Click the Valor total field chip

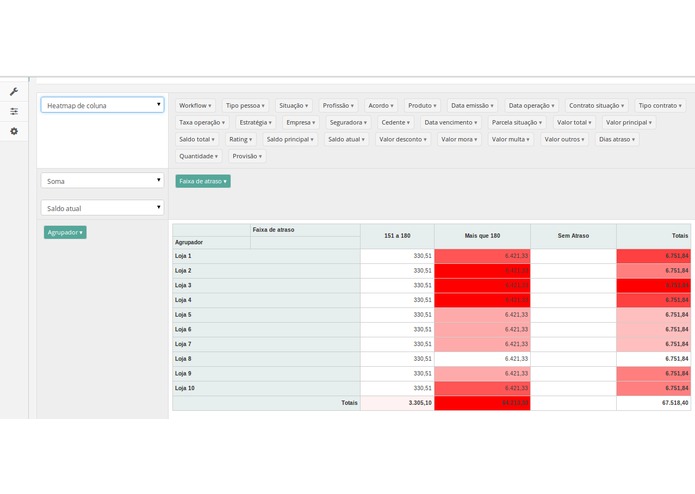coord(574,122)
